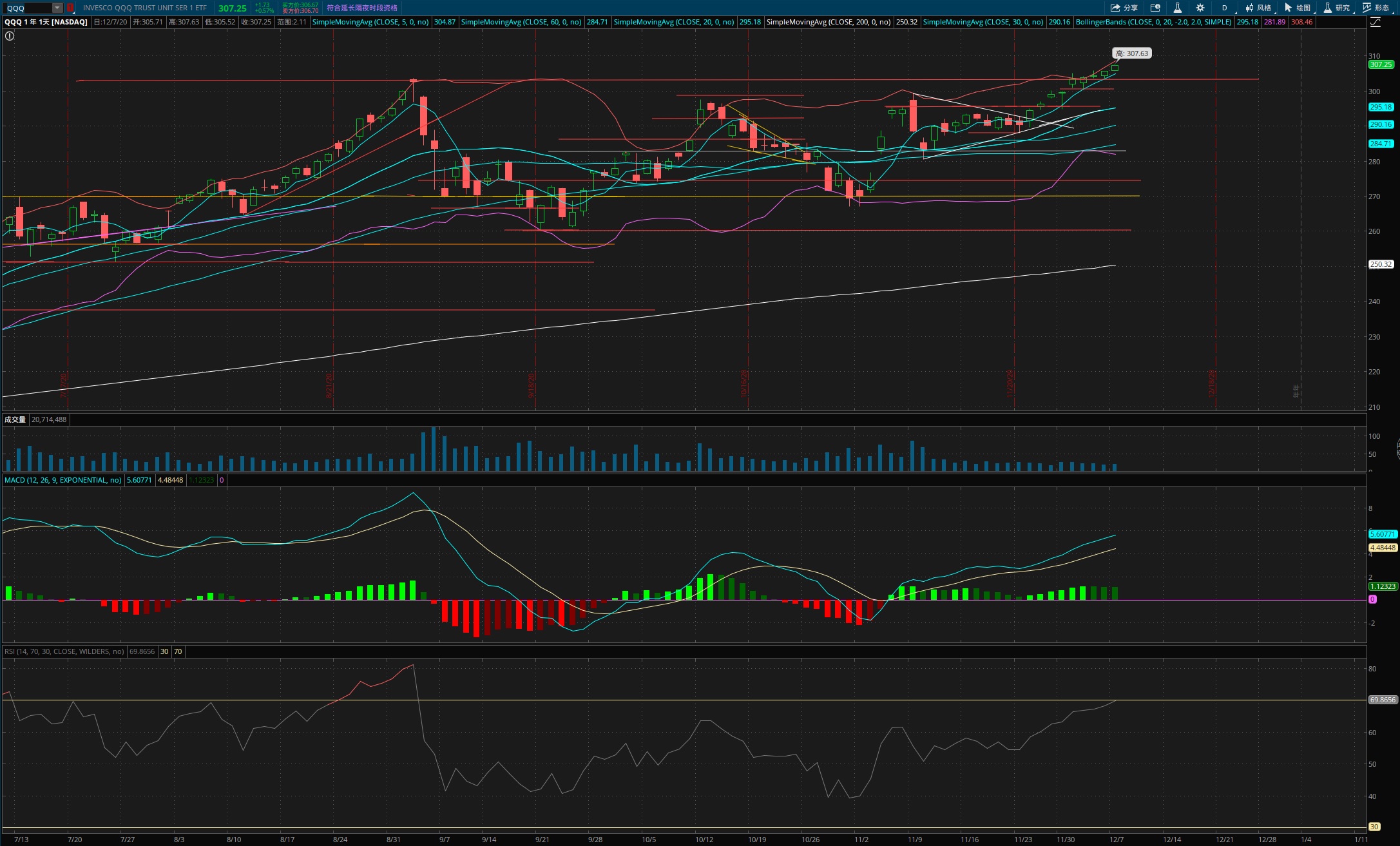Click SimpleMovingAvg (CLOSE, 20, 0, no) label
1400x846 pixels.
point(674,22)
